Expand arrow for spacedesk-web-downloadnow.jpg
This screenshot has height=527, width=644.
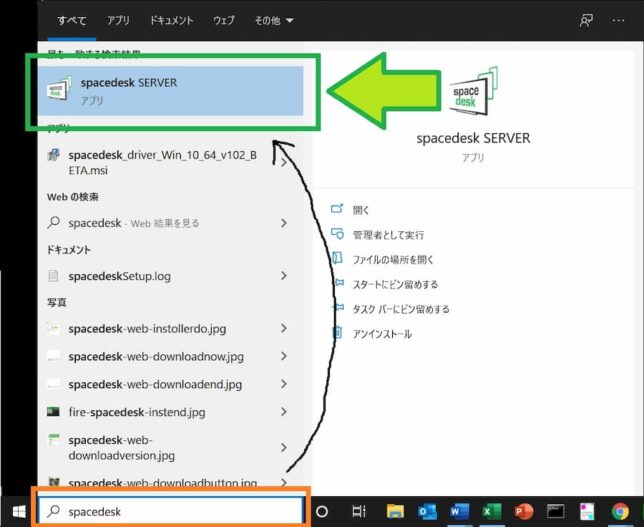[x=284, y=356]
